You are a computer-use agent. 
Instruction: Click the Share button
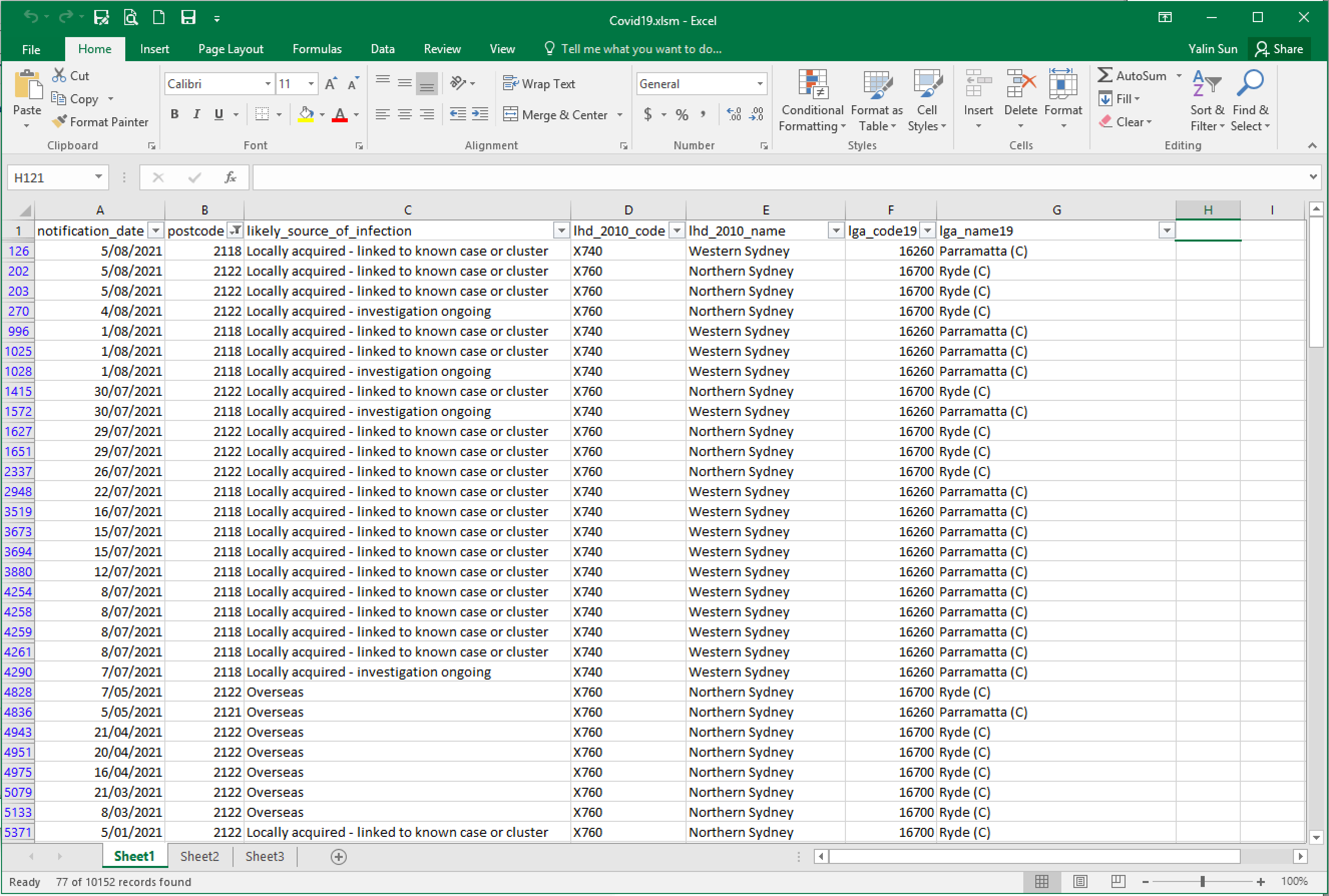(x=1279, y=49)
